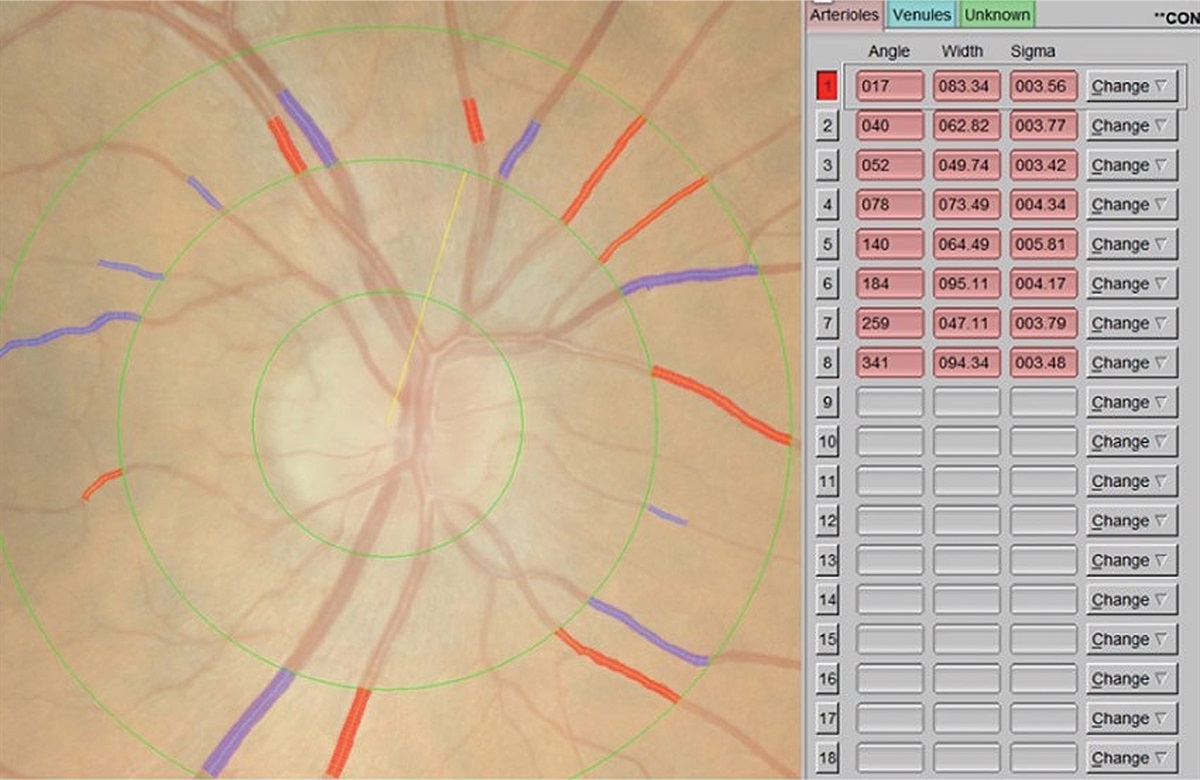Viewport: 1200px width, 780px height.
Task: Click Sigma field showing 003.77
Action: coord(1043,126)
